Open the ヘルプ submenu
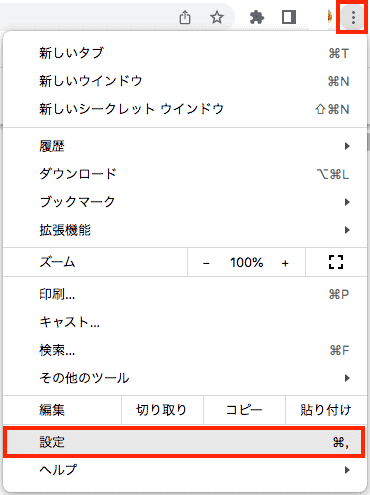The height and width of the screenshot is (495, 370). pos(185,470)
